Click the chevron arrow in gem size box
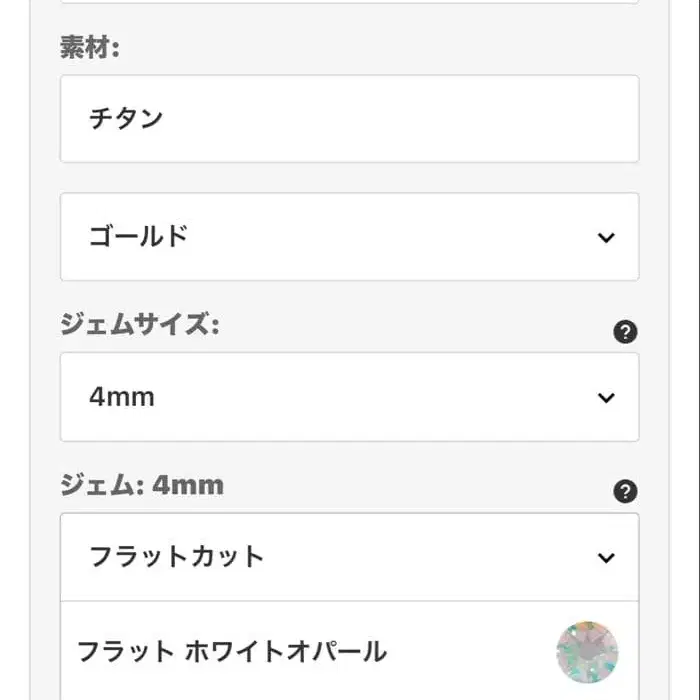This screenshot has width=700, height=700. coord(606,397)
